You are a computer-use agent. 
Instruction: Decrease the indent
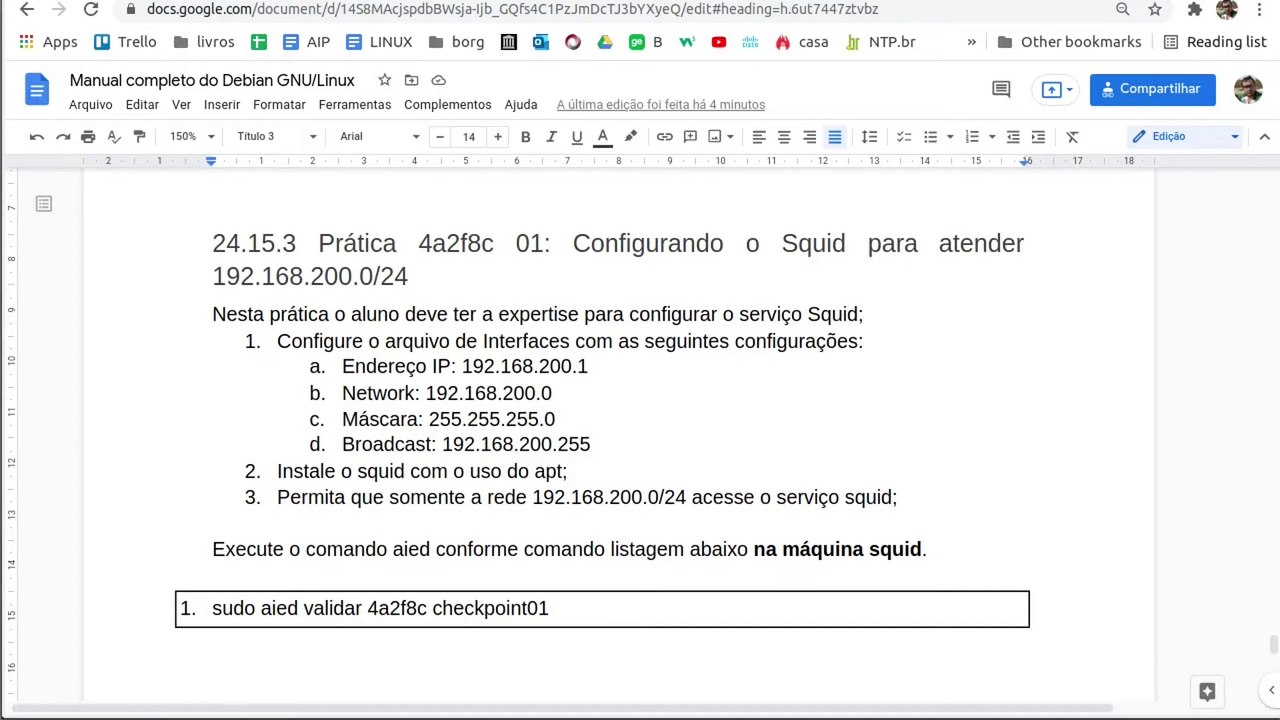click(1013, 136)
